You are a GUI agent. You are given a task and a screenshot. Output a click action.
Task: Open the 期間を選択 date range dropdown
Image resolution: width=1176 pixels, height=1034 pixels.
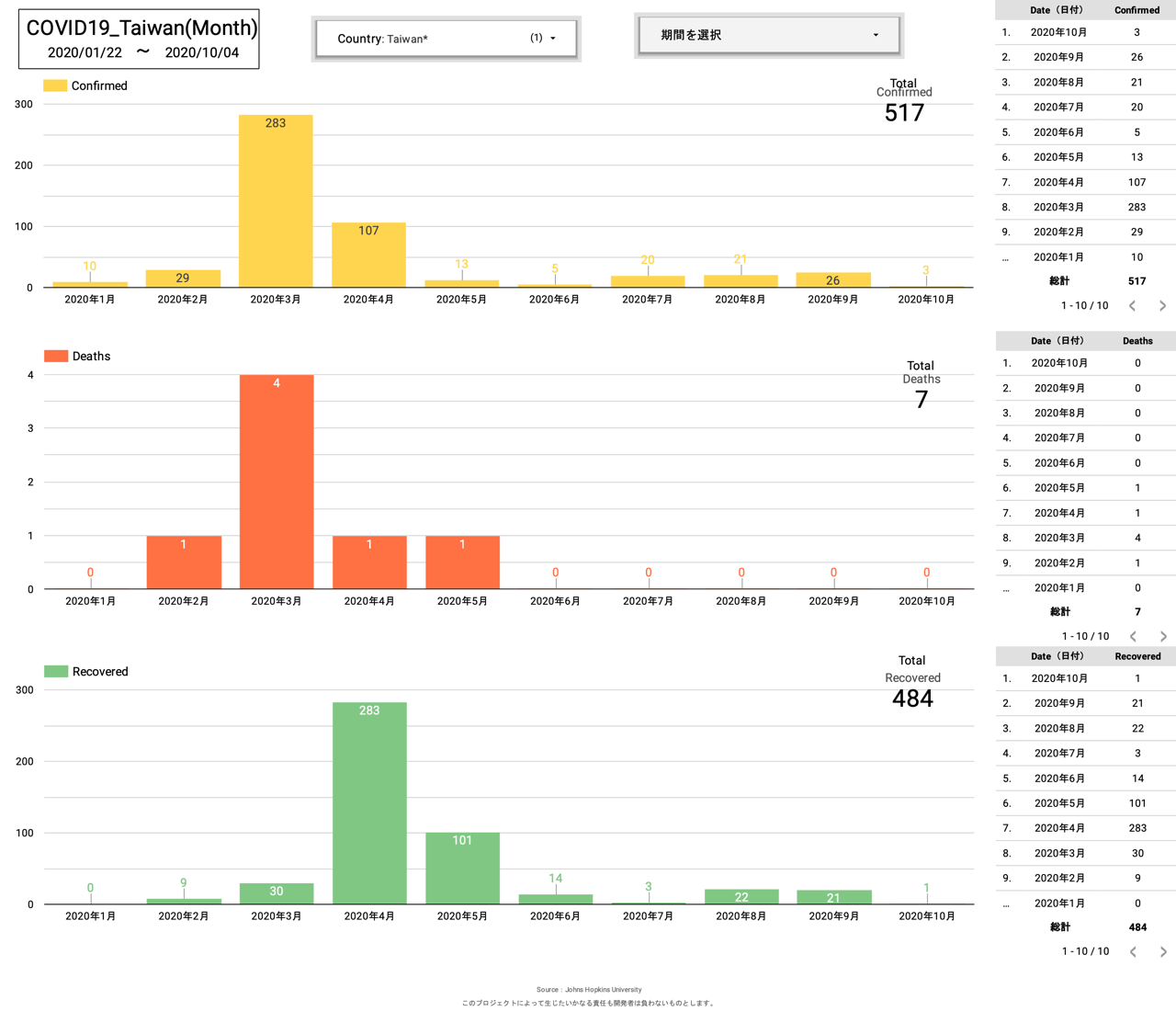click(x=768, y=36)
